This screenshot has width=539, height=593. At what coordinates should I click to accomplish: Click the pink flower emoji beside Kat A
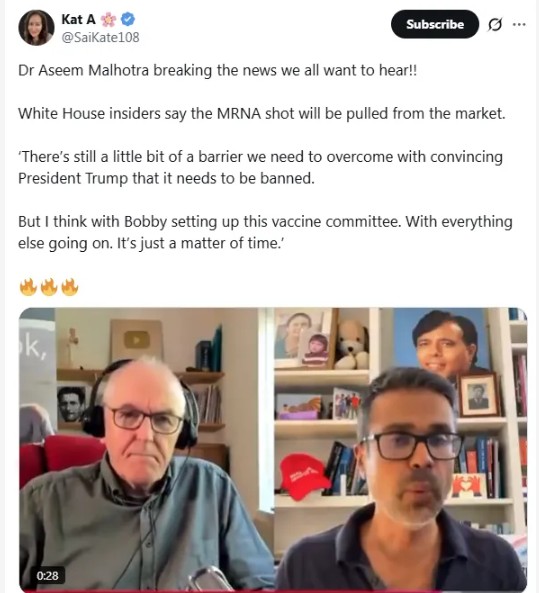[109, 19]
